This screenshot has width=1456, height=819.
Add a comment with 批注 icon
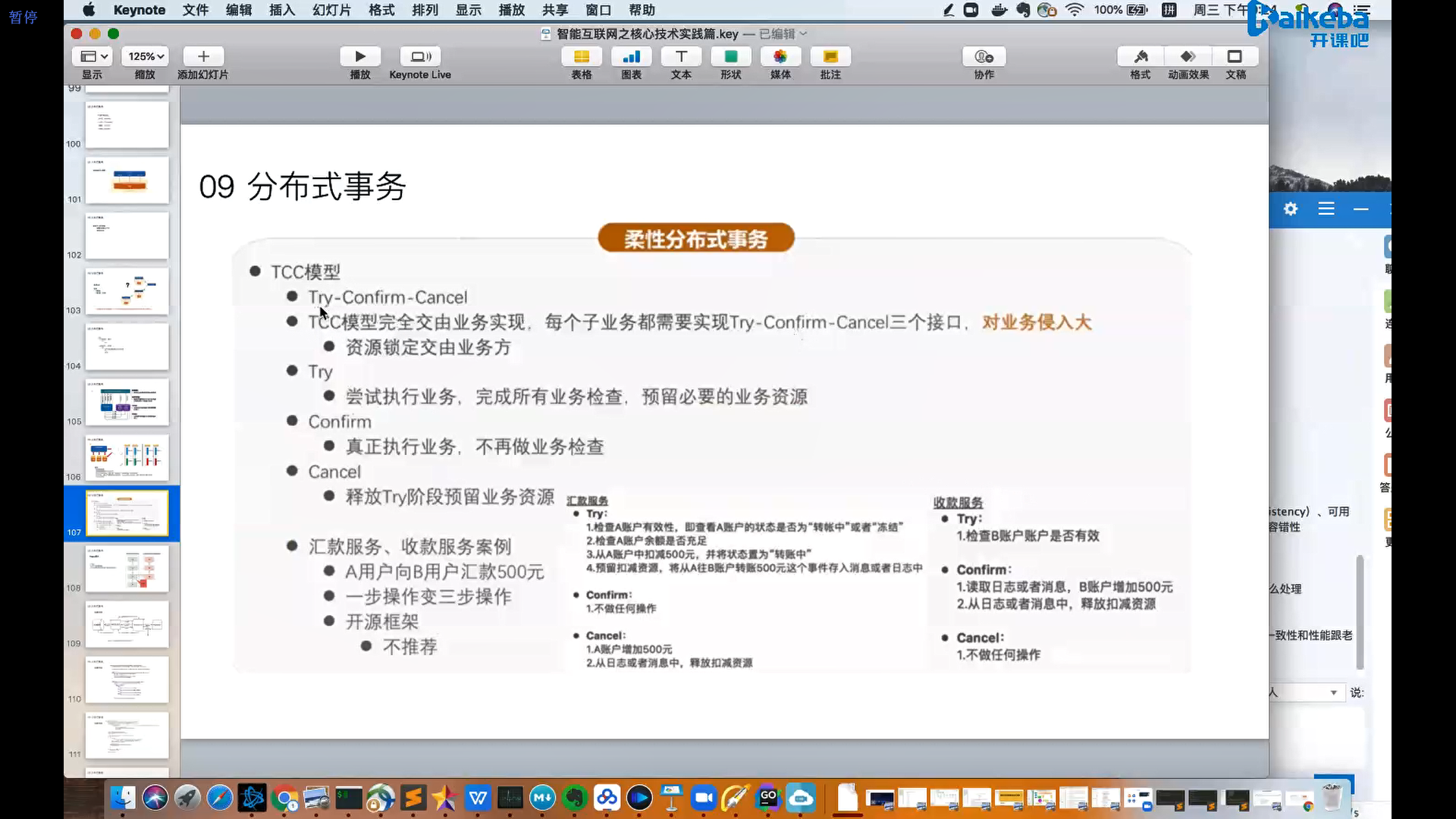[x=830, y=57]
